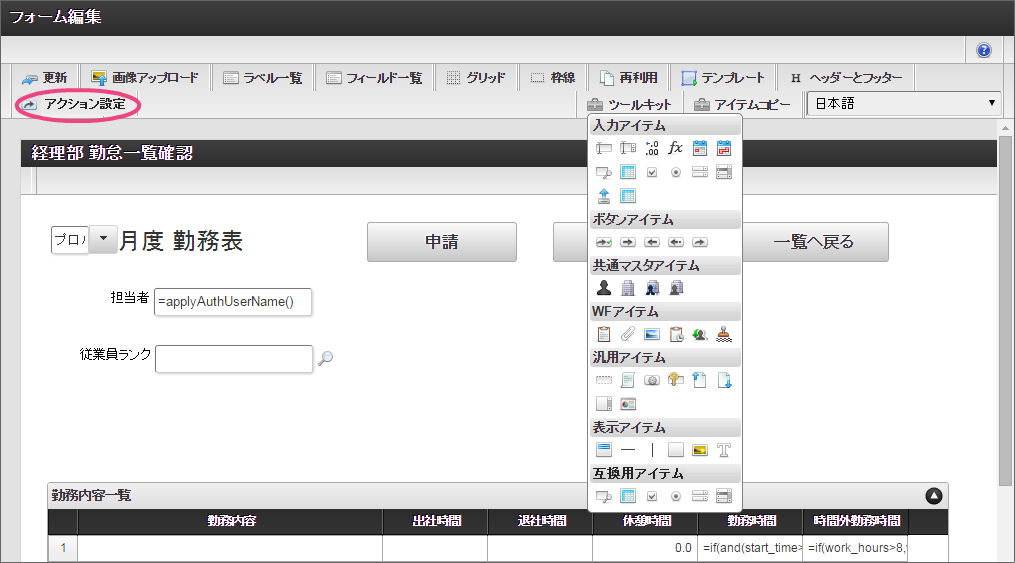Image resolution: width=1015 pixels, height=563 pixels.
Task: Select the curved arrow button item in ボタンアイテム
Action: pos(700,242)
